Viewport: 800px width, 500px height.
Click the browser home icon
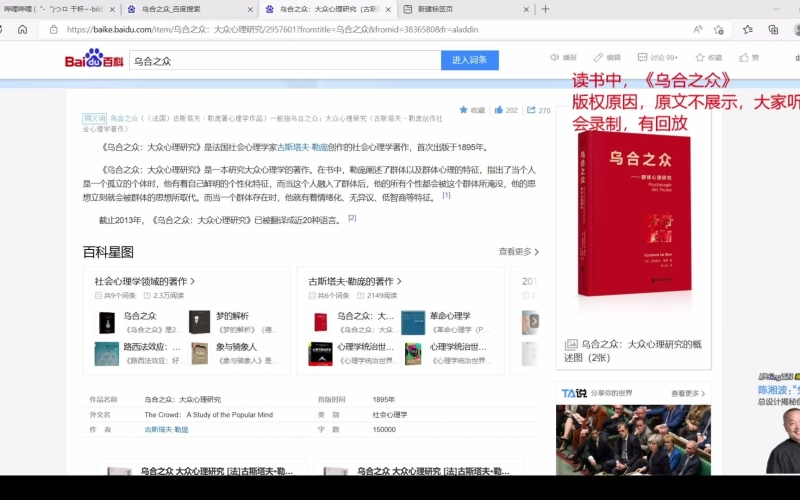22,30
